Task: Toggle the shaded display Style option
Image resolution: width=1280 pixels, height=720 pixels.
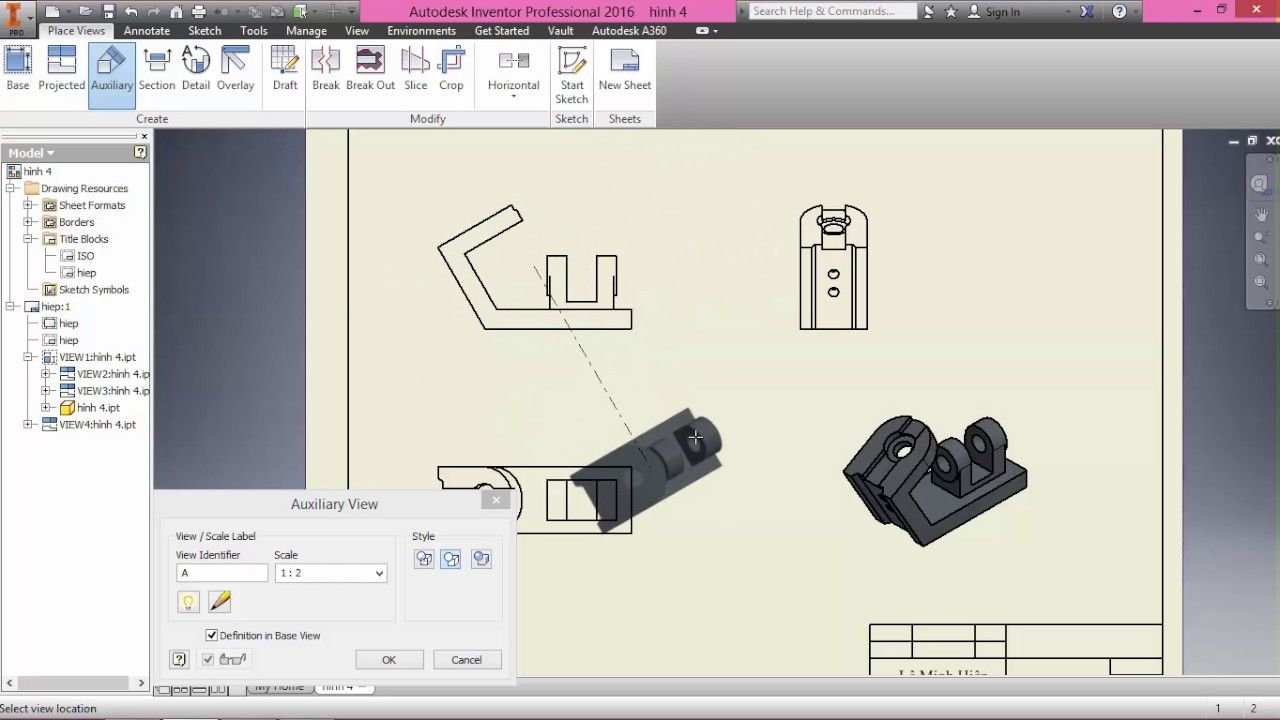Action: point(481,558)
